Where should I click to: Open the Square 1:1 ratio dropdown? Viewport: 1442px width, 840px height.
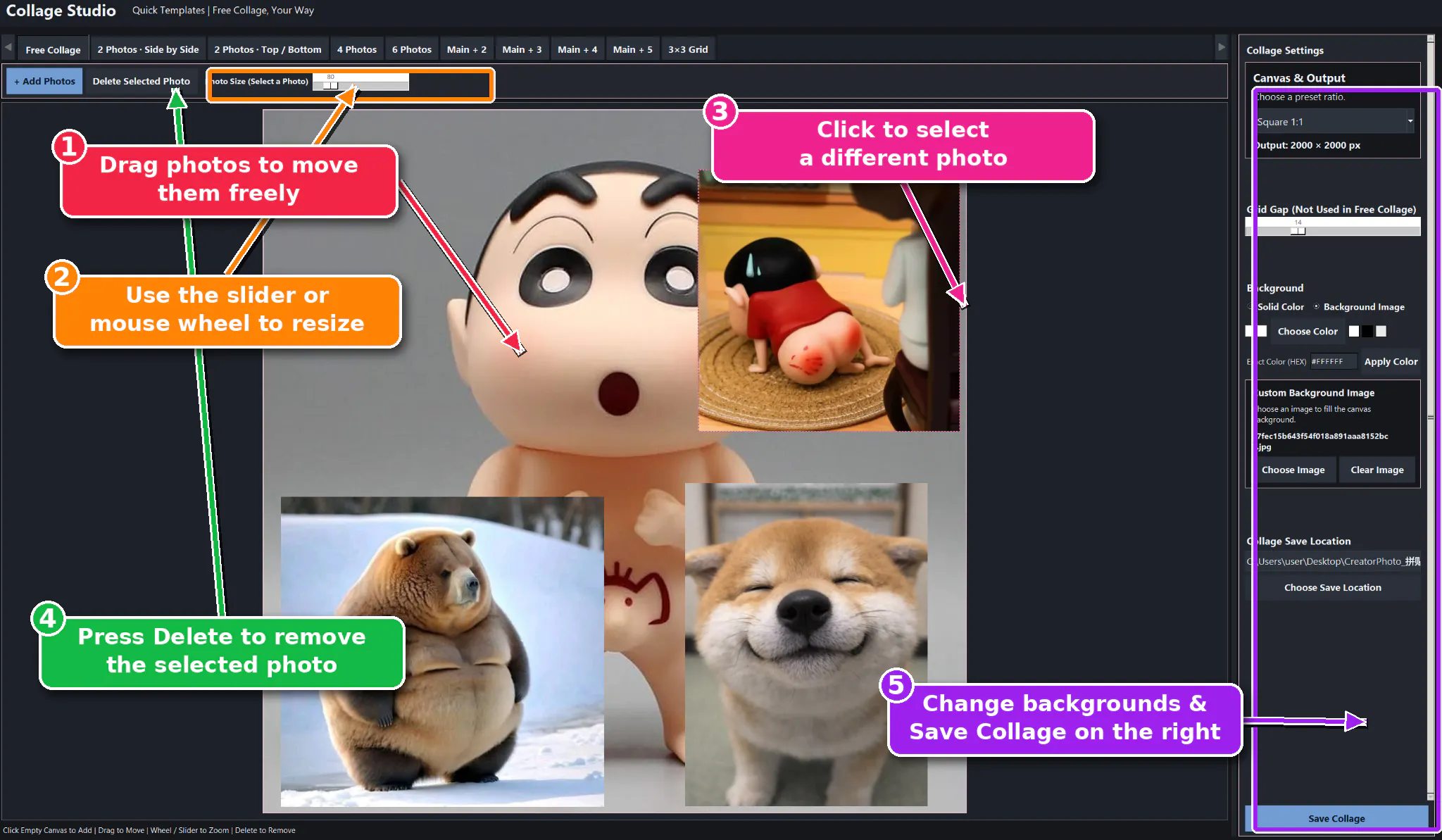point(1334,122)
